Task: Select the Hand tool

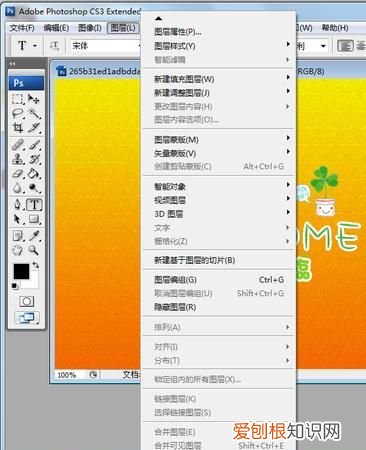Action: [x=18, y=250]
